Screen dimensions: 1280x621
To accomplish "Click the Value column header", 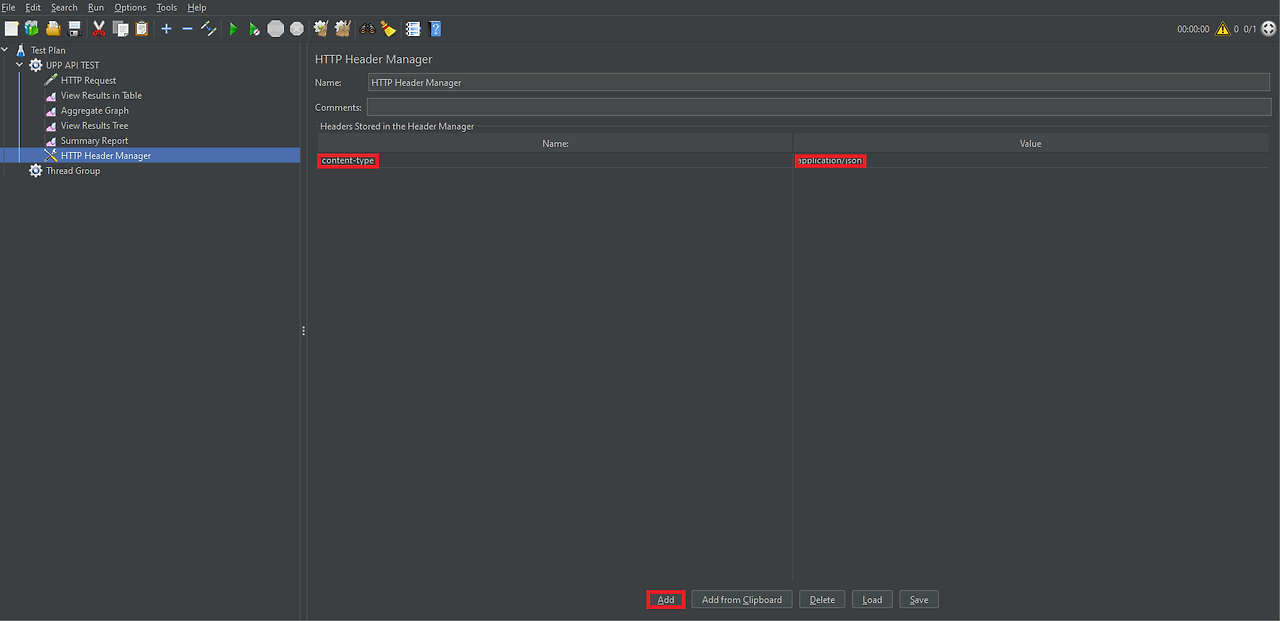I will coord(1030,143).
